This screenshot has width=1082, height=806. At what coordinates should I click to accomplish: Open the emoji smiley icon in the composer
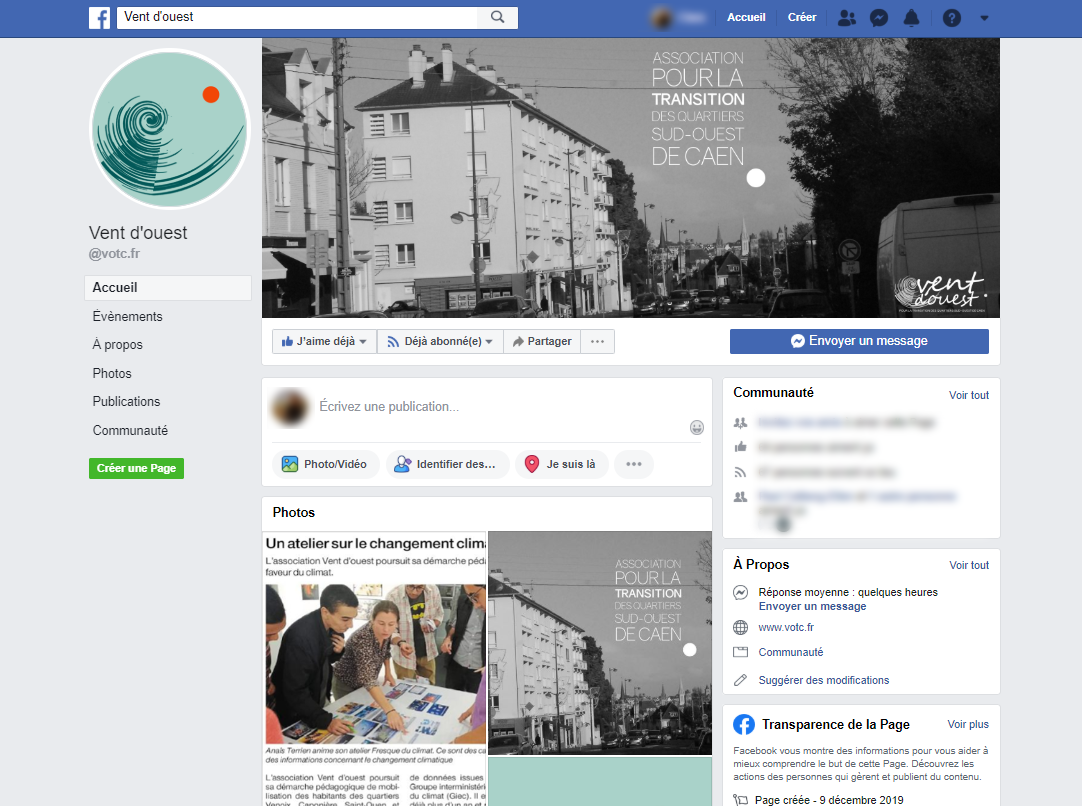click(697, 428)
